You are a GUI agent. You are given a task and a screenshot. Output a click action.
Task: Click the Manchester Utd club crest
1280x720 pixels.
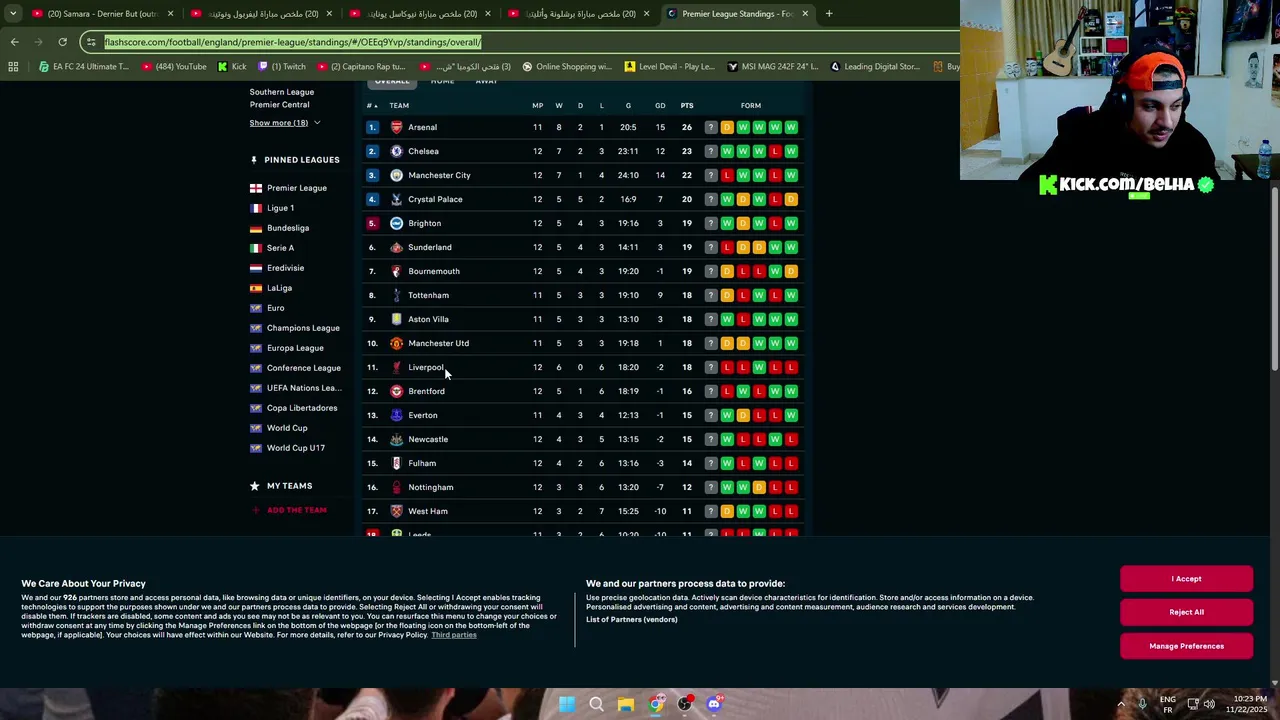(x=397, y=343)
